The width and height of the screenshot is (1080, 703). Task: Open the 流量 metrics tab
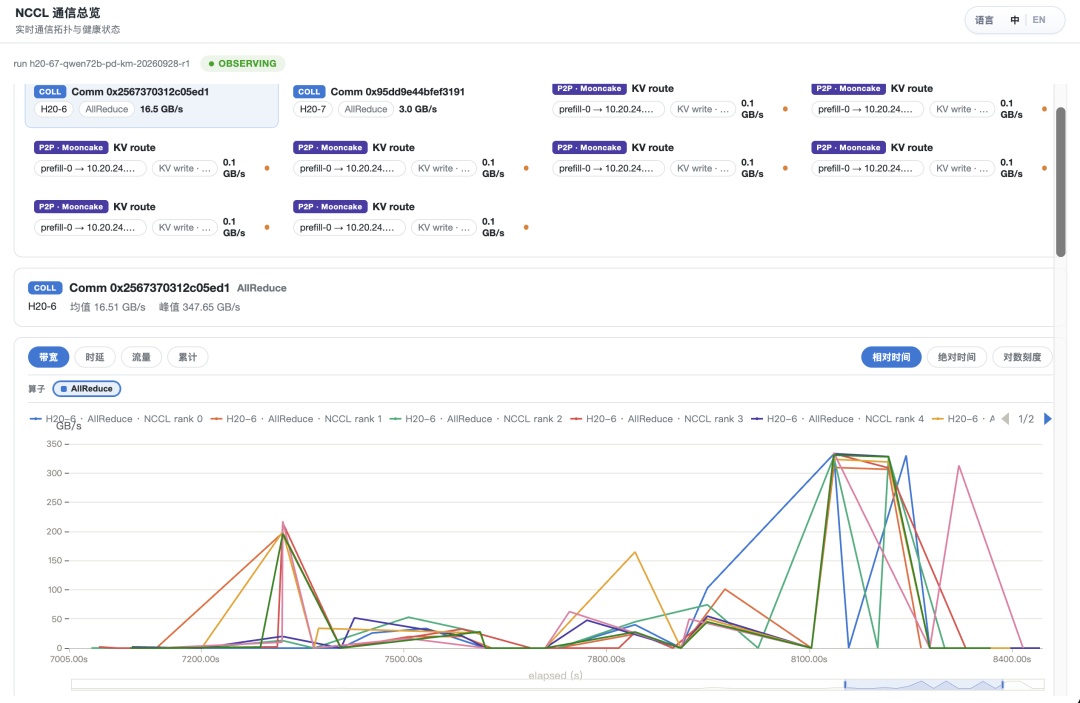click(141, 357)
